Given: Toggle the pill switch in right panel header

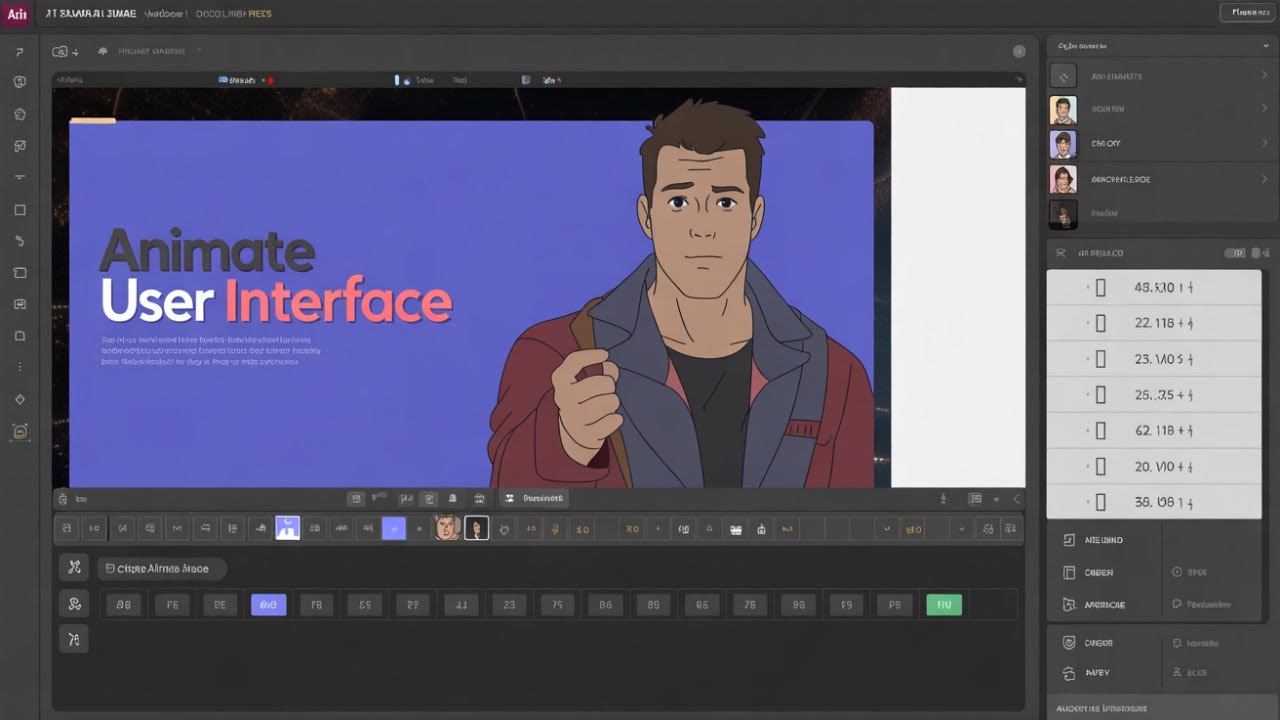Looking at the screenshot, I should click(1236, 253).
